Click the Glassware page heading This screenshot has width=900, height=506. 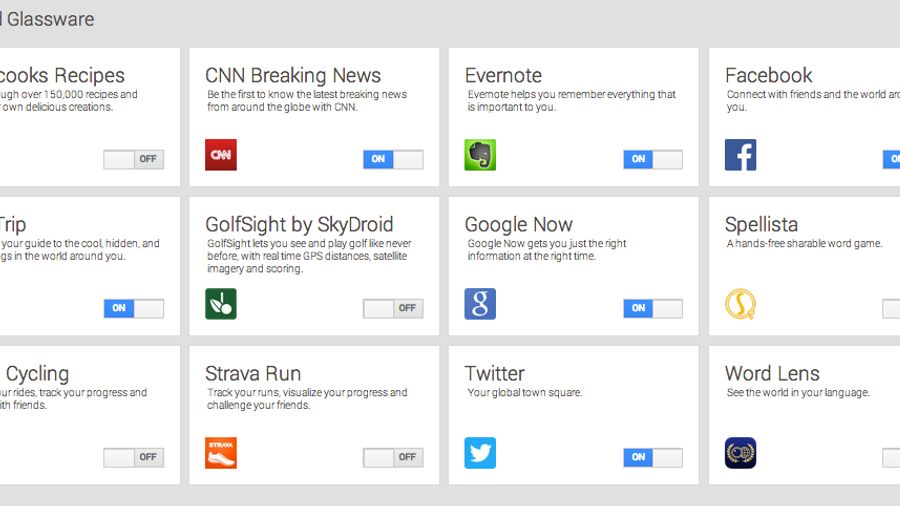(x=47, y=19)
